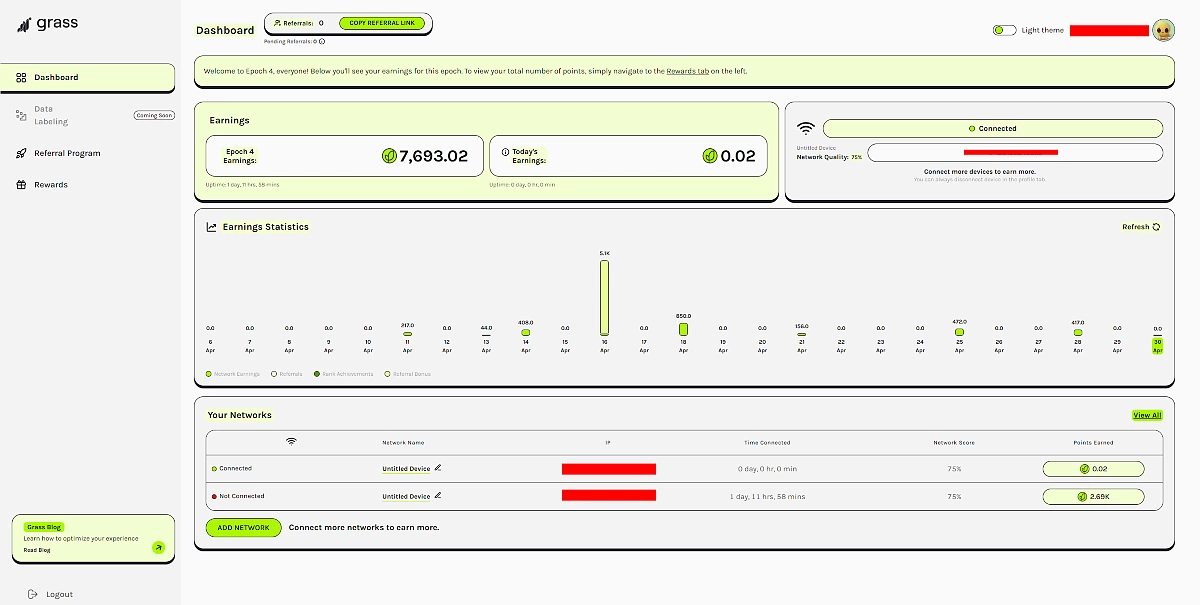The image size is (1200, 605).
Task: Click the Logout button
Action: coord(50,594)
